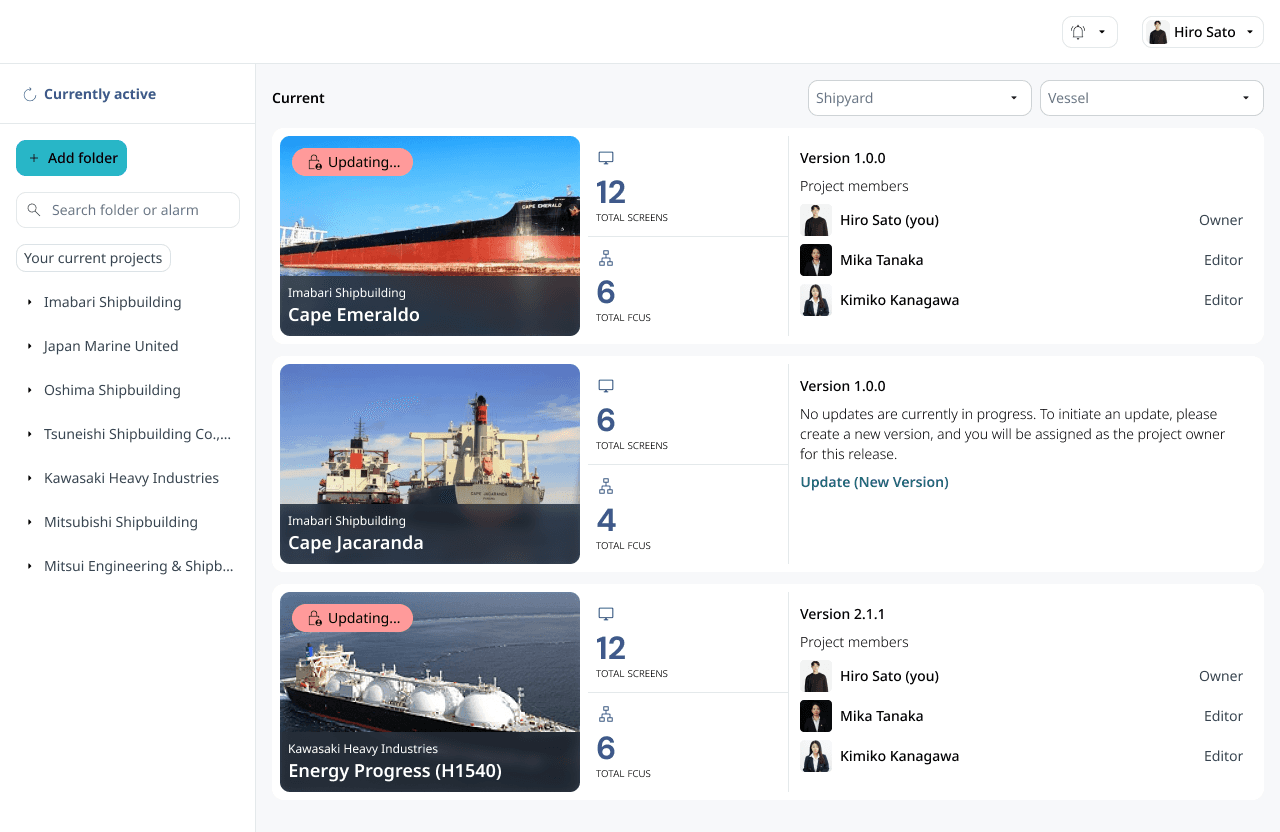Expand the Imabari Shipbuilding folder
The height and width of the screenshot is (832, 1280).
tap(30, 302)
